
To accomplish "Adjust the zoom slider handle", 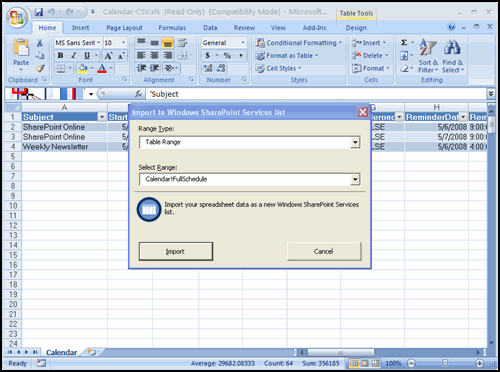I will pyautogui.click(x=445, y=363).
